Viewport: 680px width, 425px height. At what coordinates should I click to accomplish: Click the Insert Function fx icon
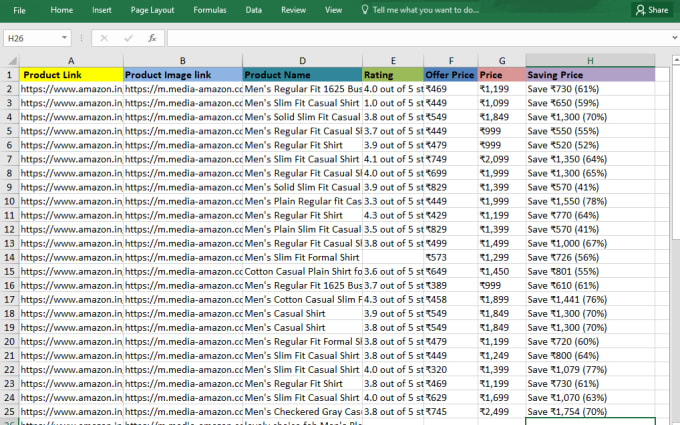click(x=152, y=38)
